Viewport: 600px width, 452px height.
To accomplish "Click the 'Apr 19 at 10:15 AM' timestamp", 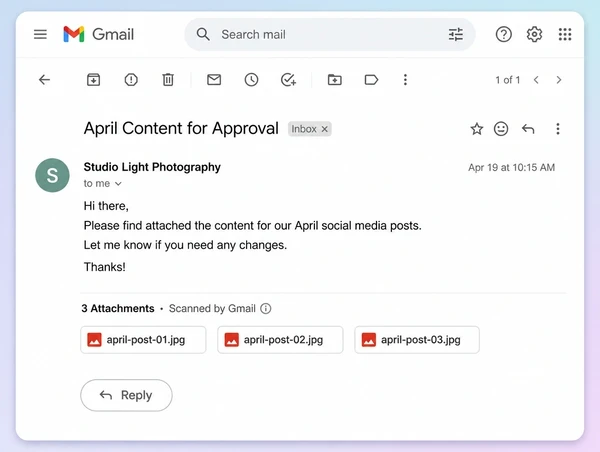I will 511,168.
